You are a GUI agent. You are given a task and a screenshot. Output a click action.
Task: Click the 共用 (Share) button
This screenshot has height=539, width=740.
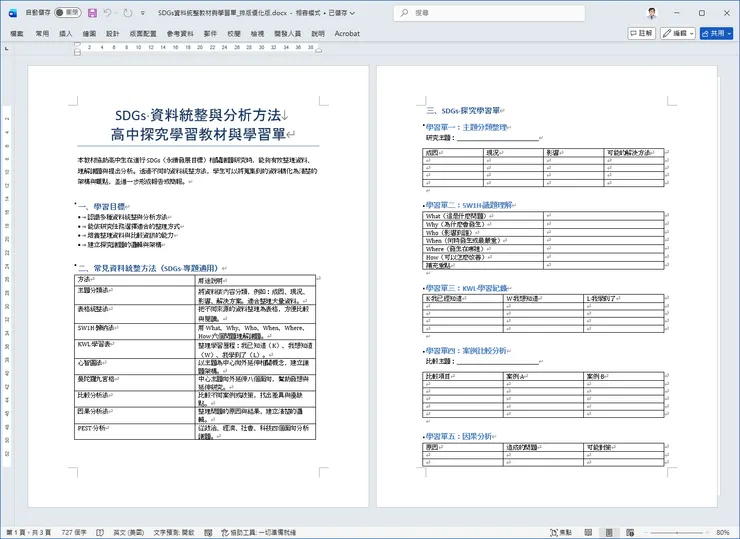pyautogui.click(x=716, y=33)
